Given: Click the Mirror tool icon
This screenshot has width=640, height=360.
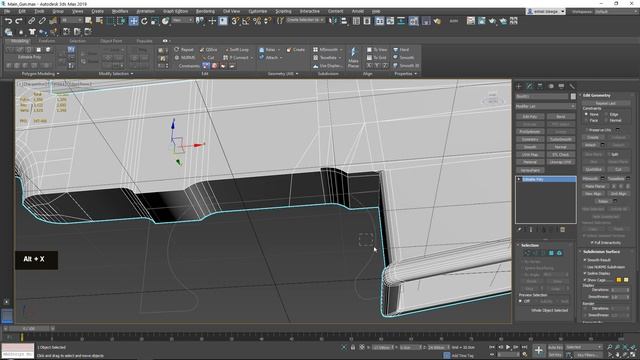Looking at the screenshot, I should point(333,21).
